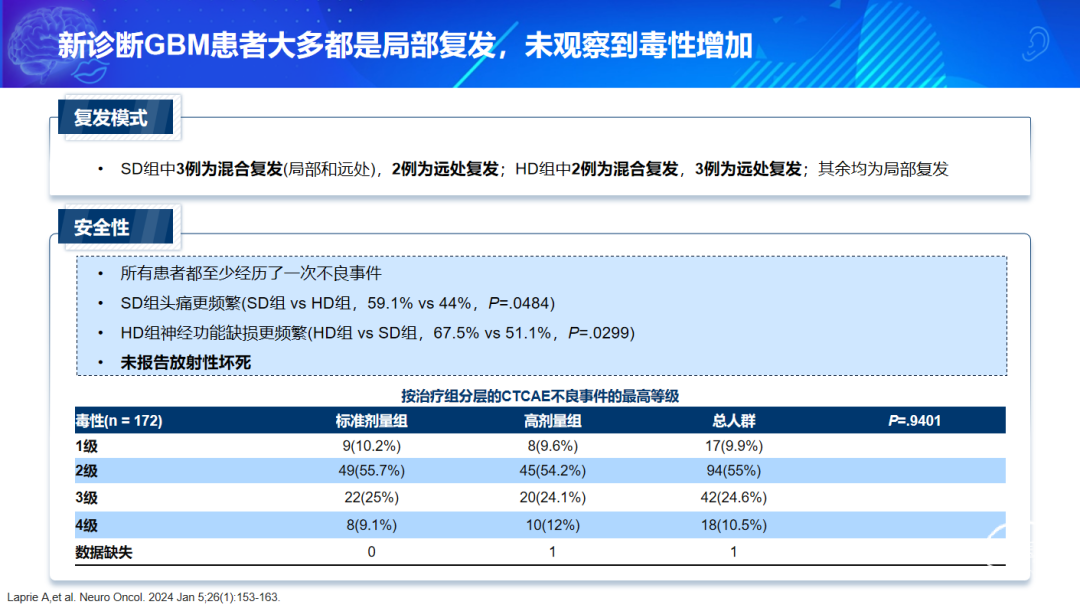
Task: Click the row label 1级
Action: (87, 446)
